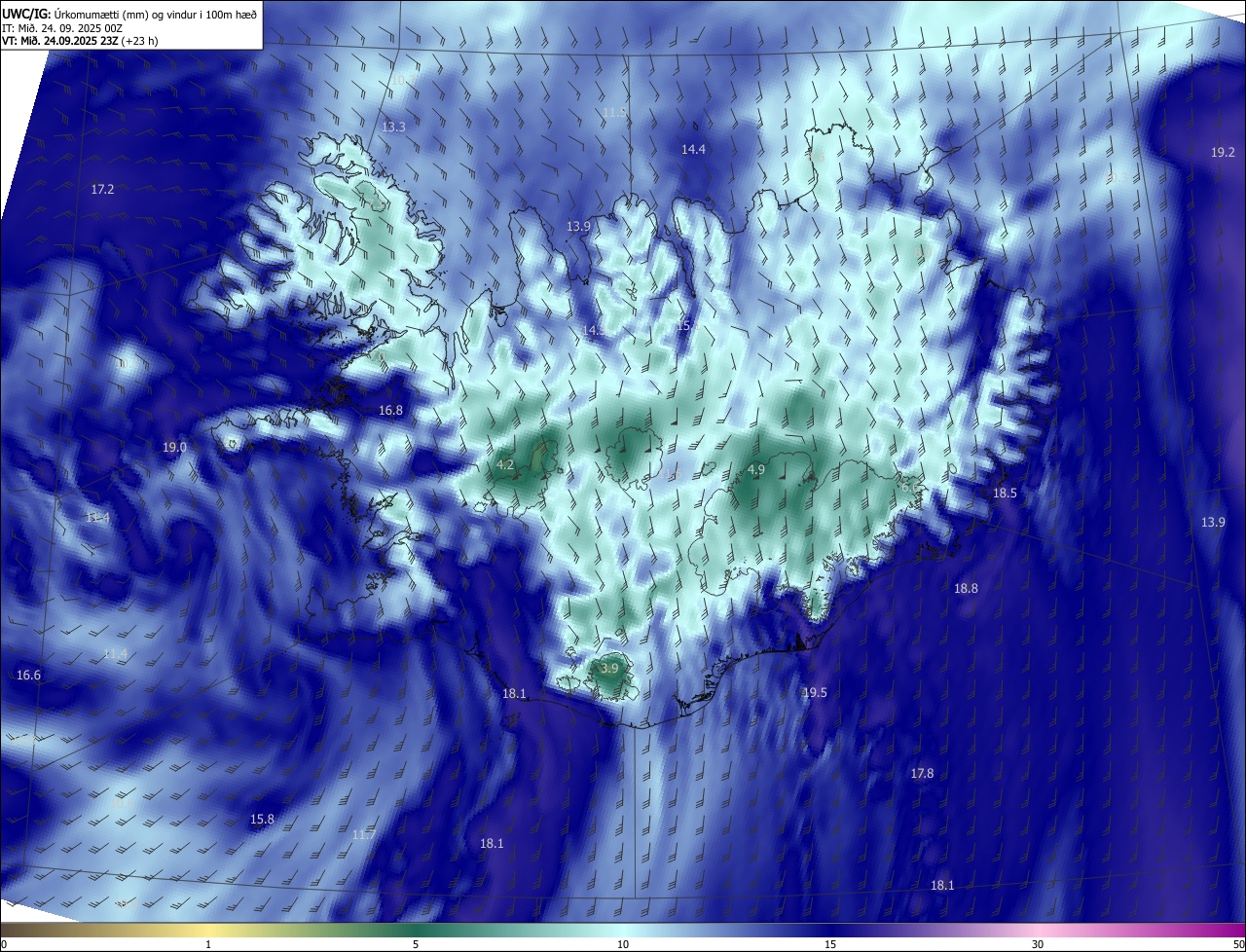
Task: Click the 19.0 value label
Action: click(174, 447)
